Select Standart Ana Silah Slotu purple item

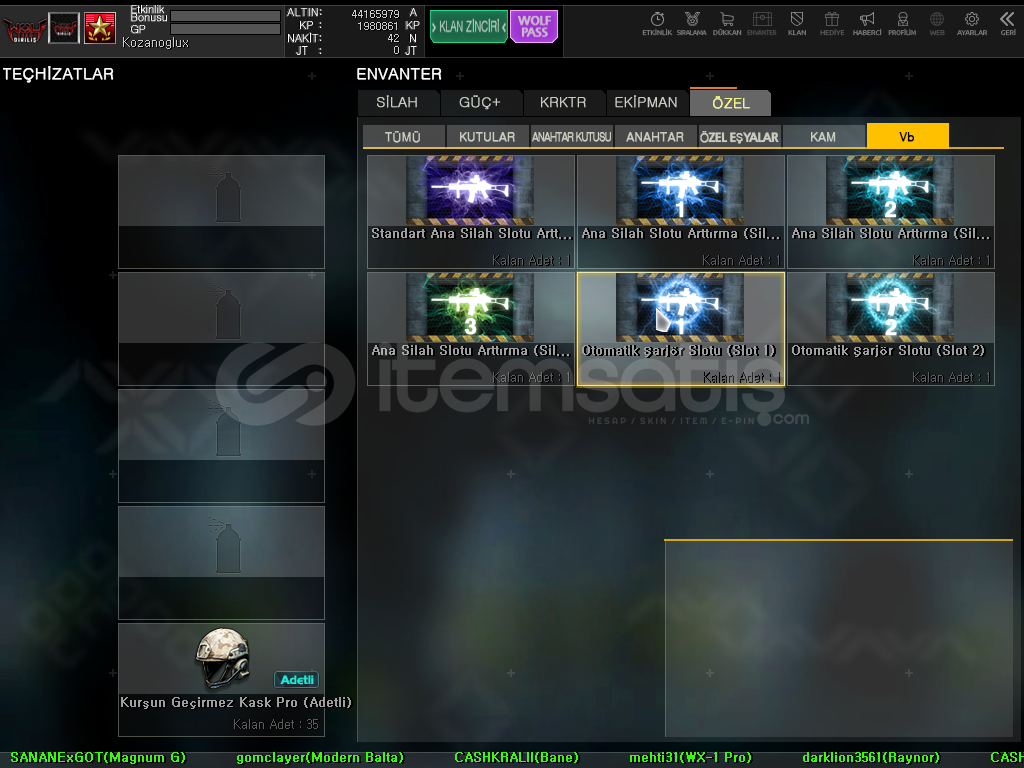pyautogui.click(x=471, y=212)
